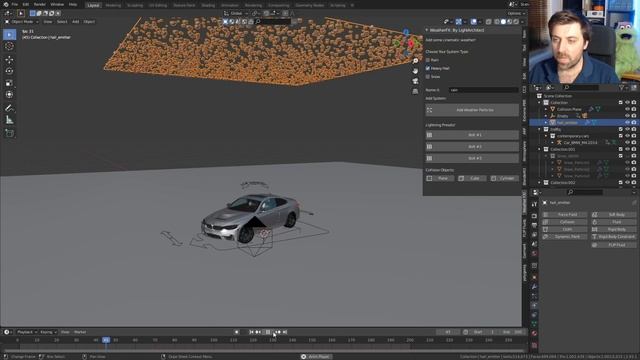Screen dimensions: 640x360
Task: Collapse the traffiq collection in outliner
Action: [x=539, y=129]
